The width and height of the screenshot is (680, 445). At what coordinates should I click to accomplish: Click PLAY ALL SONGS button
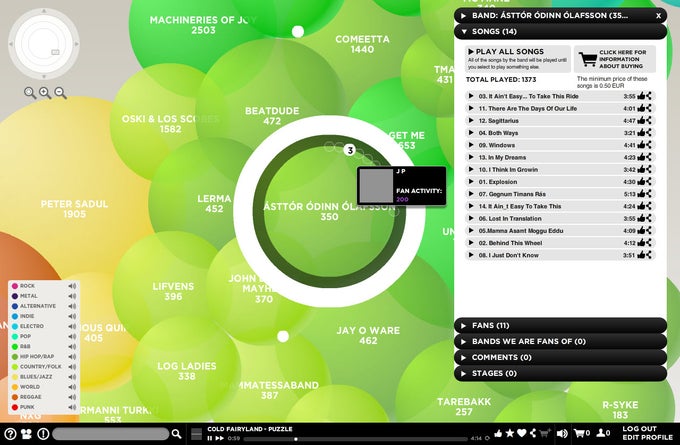pyautogui.click(x=518, y=59)
